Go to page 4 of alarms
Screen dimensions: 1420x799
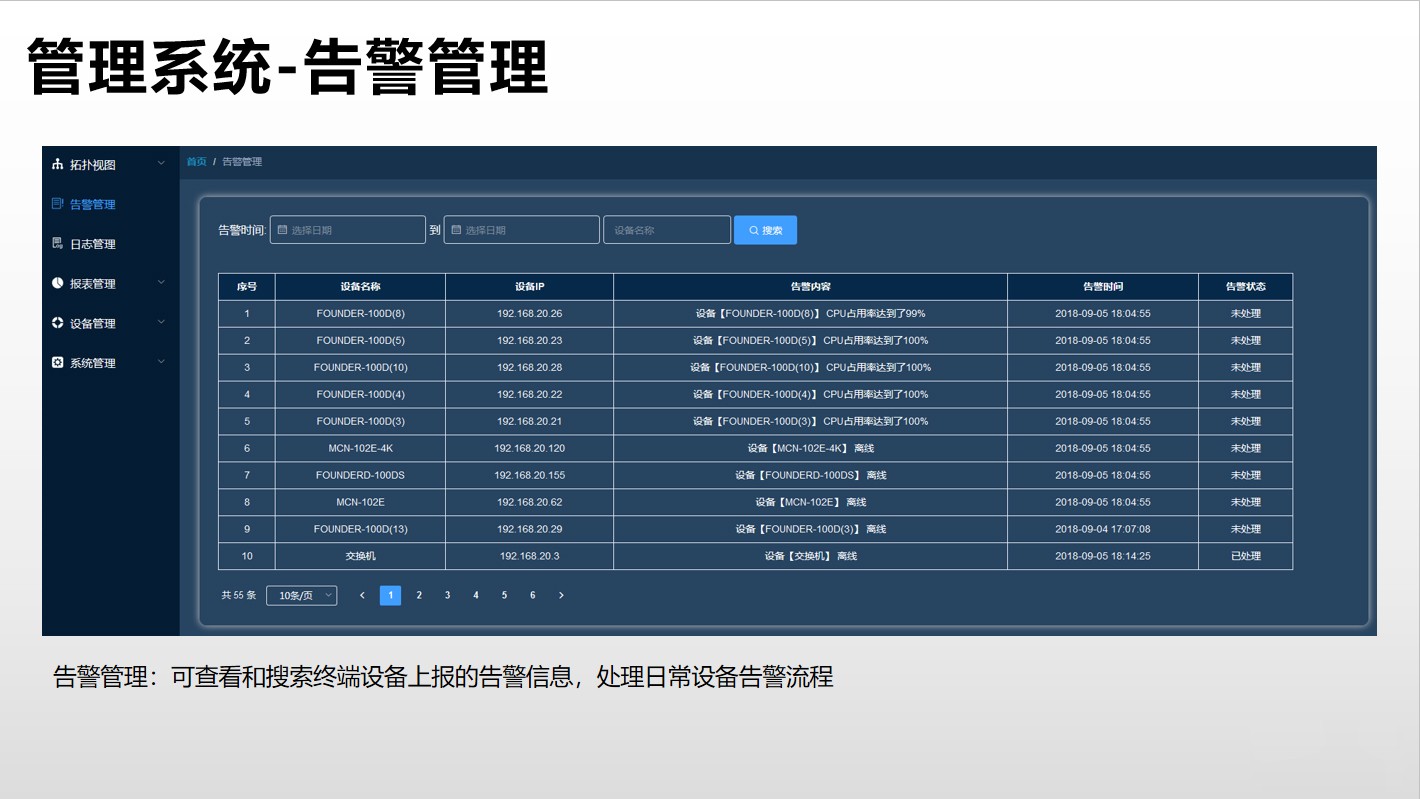pos(476,595)
